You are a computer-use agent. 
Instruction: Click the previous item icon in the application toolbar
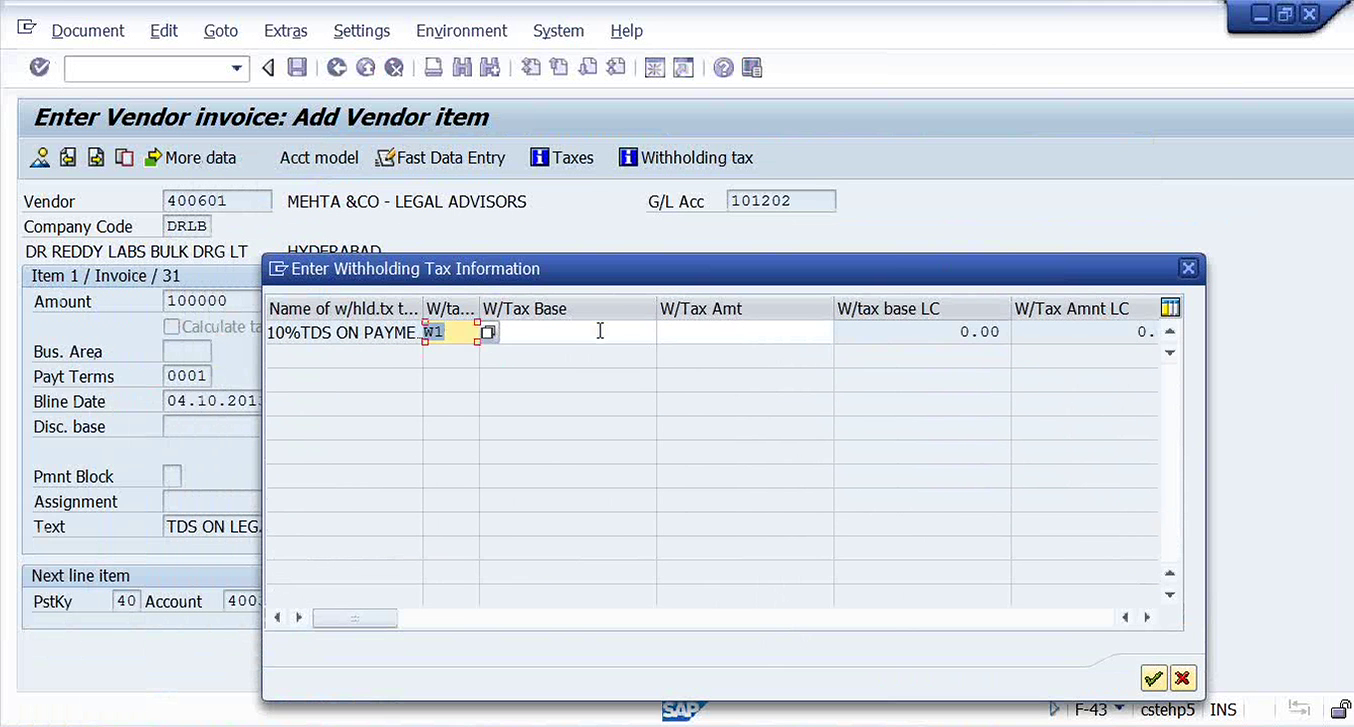(x=68, y=157)
